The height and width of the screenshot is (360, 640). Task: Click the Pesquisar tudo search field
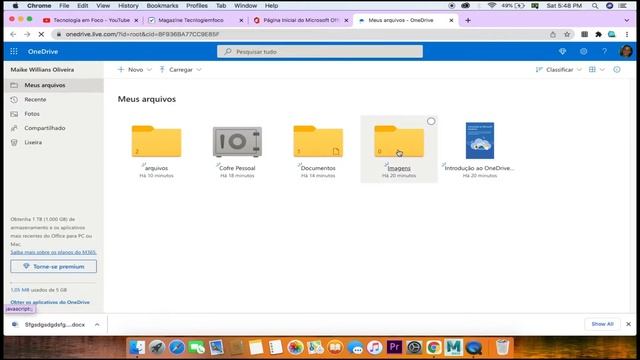[x=320, y=51]
